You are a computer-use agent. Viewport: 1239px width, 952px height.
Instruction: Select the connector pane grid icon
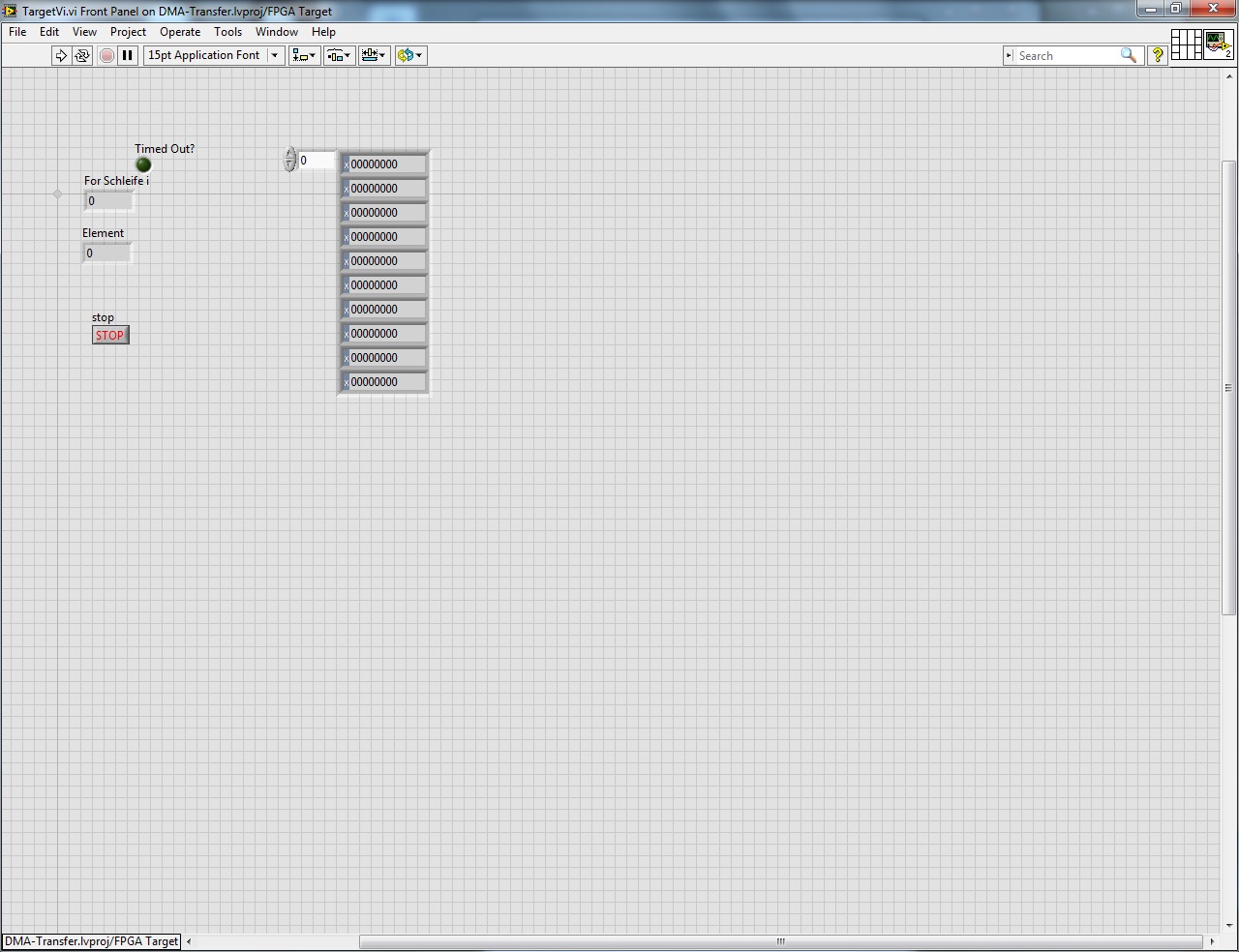1186,45
